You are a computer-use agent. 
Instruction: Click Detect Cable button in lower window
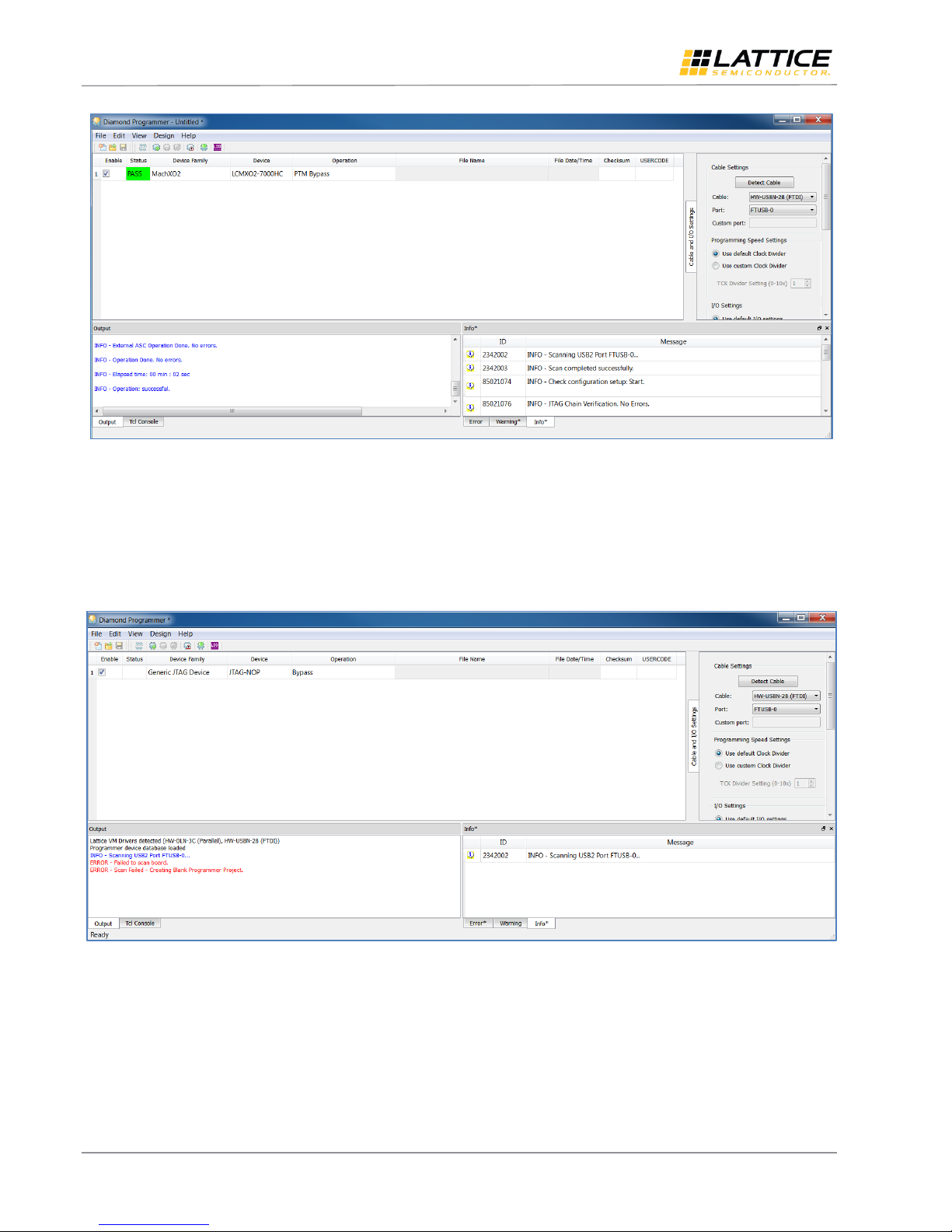(768, 682)
